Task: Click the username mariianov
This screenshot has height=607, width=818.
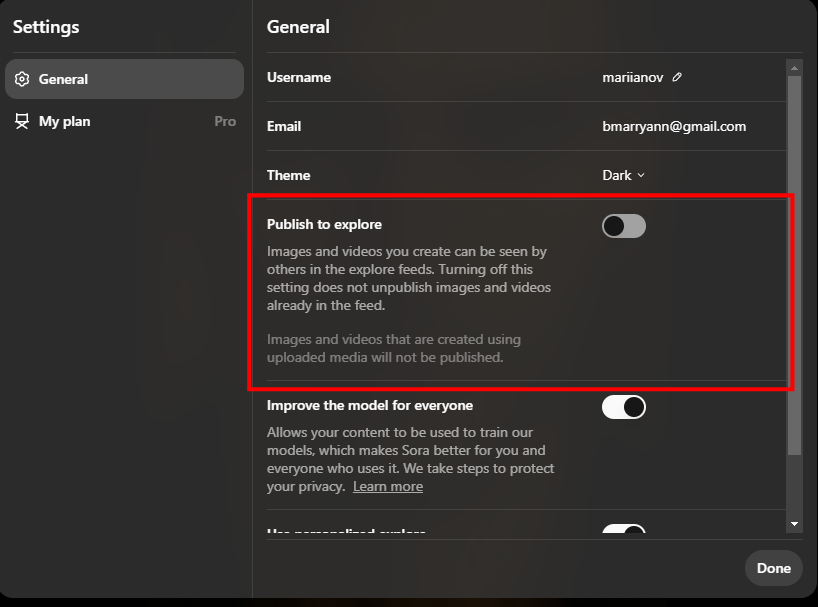Action: click(x=633, y=77)
